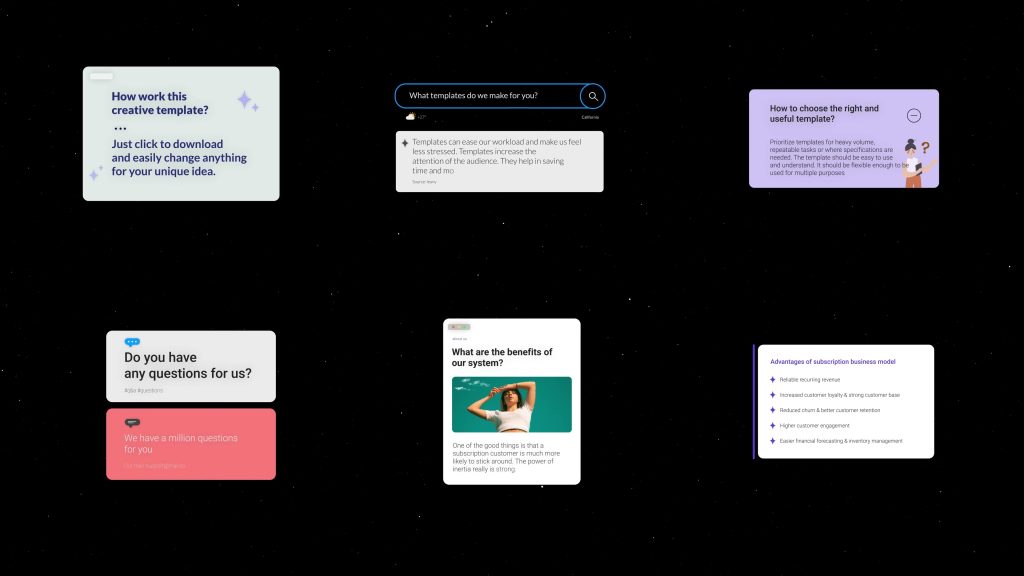
Task: Select 'How to choose the right and useful template?' heading
Action: [x=824, y=114]
